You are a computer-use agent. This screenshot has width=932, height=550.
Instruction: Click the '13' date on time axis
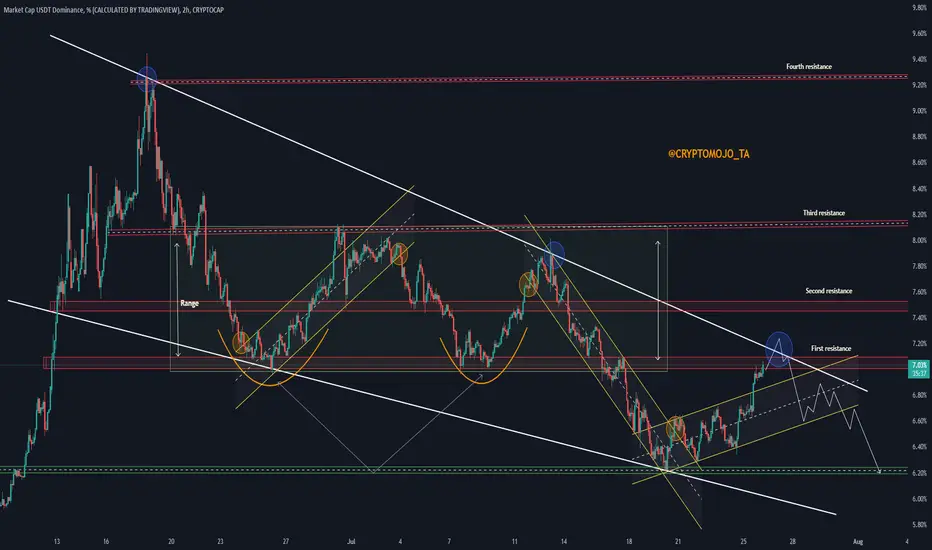56,542
